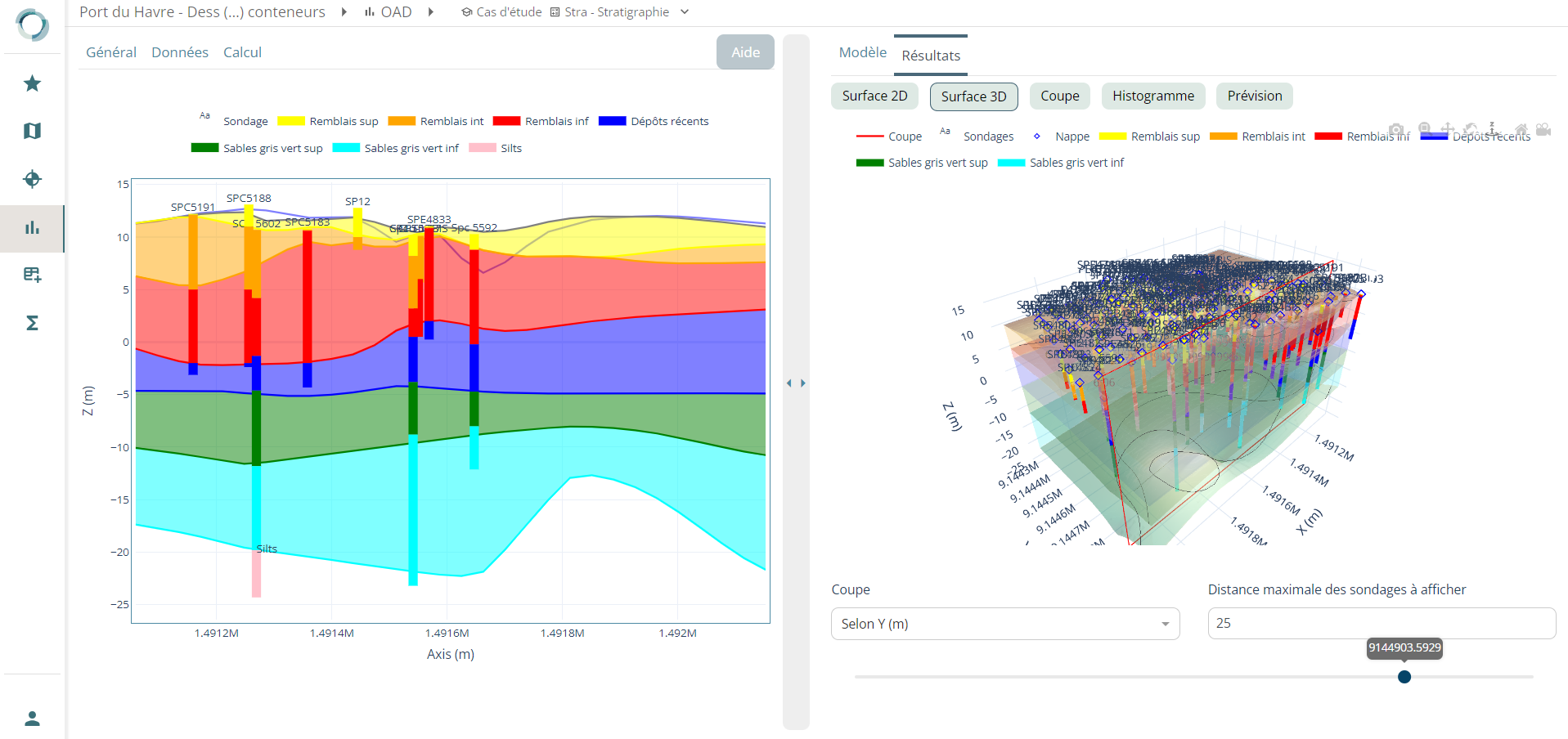
Task: Open the user profile icon
Action: [32, 719]
